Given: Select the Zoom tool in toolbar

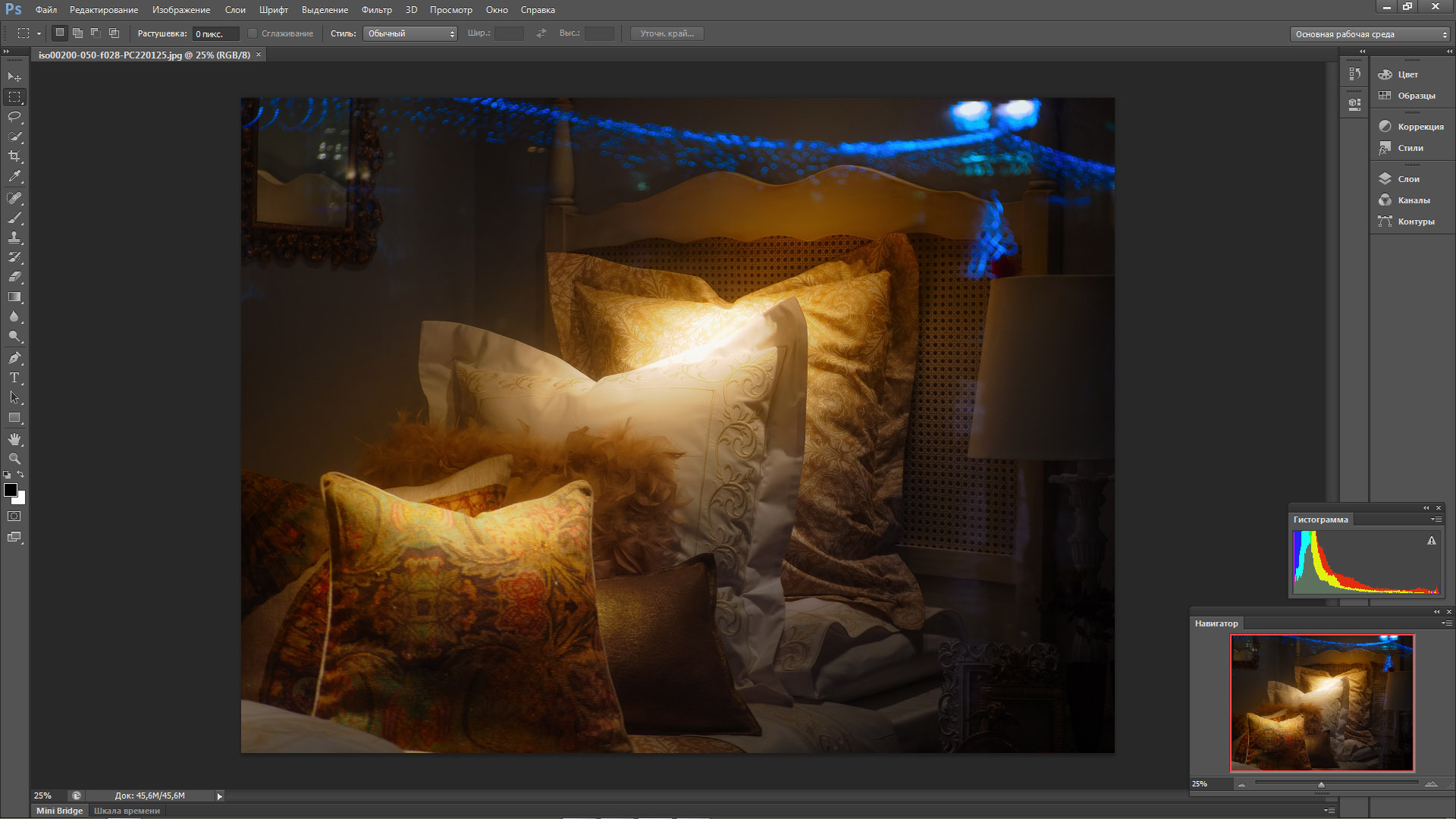Looking at the screenshot, I should (x=14, y=459).
